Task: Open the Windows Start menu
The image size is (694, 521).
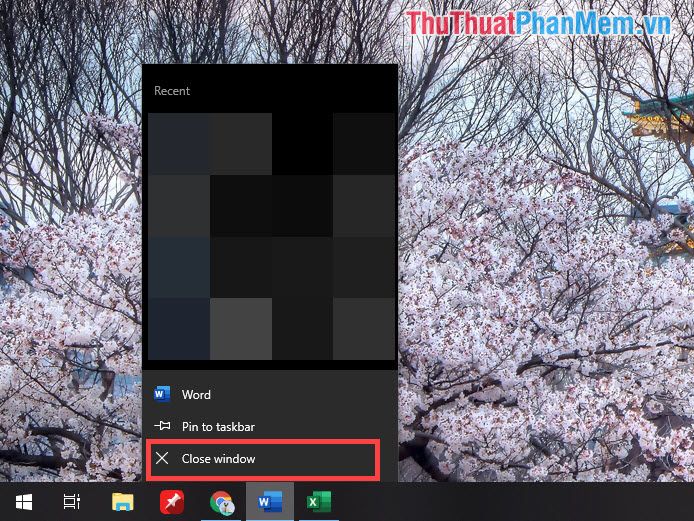Action: click(24, 502)
